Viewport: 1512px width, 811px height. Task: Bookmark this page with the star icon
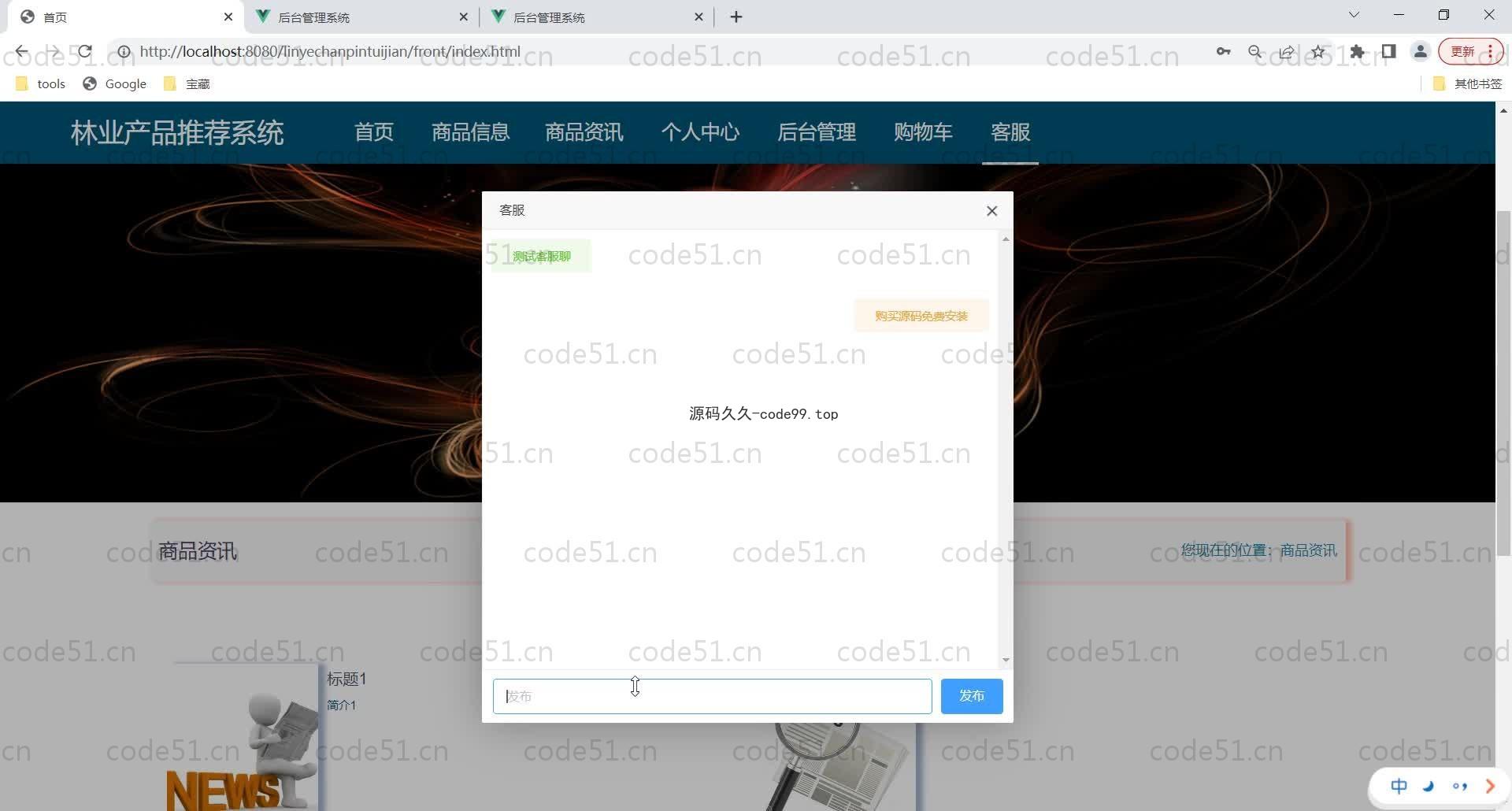tap(1317, 52)
